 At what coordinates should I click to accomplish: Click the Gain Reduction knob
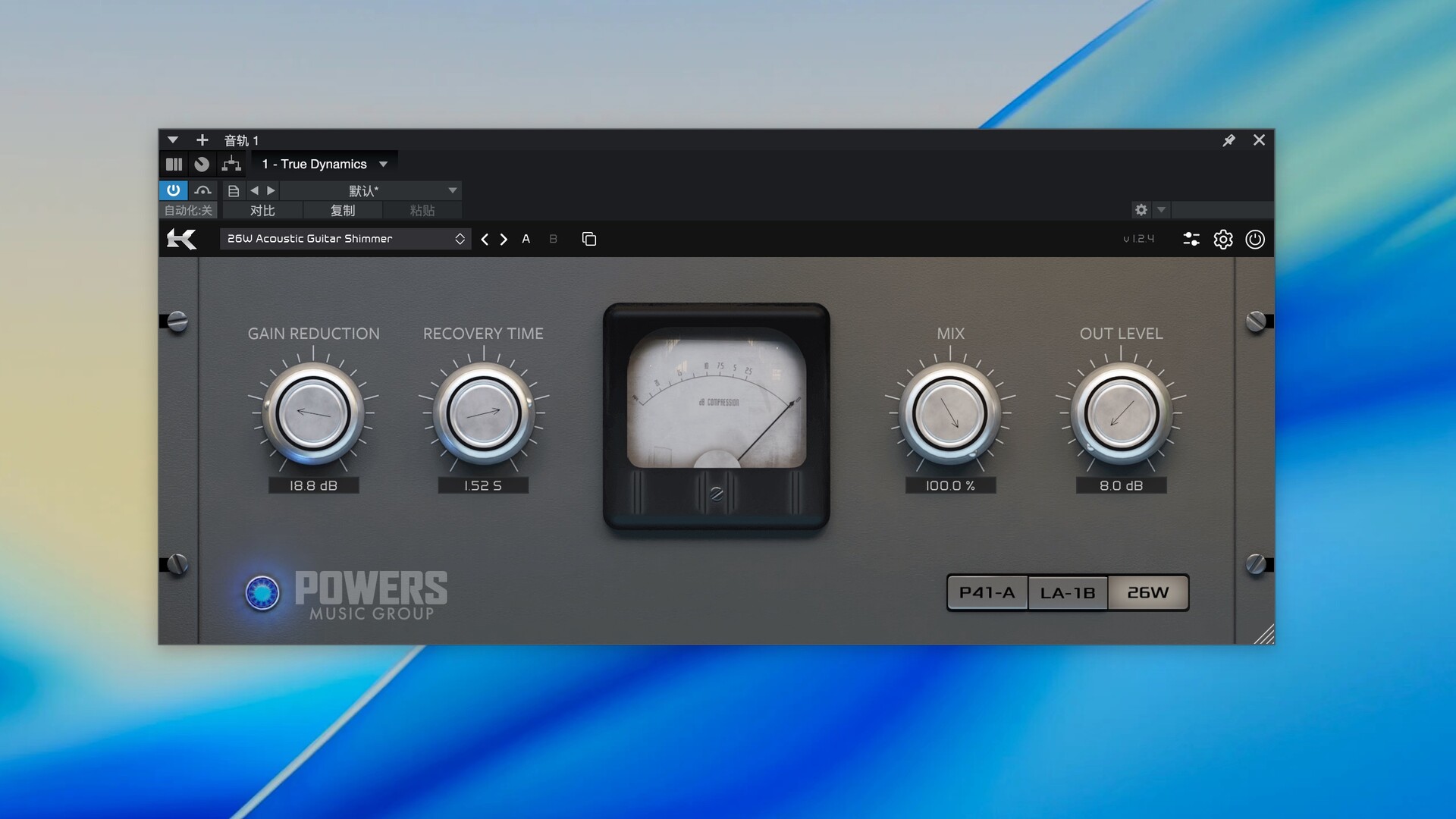point(313,413)
